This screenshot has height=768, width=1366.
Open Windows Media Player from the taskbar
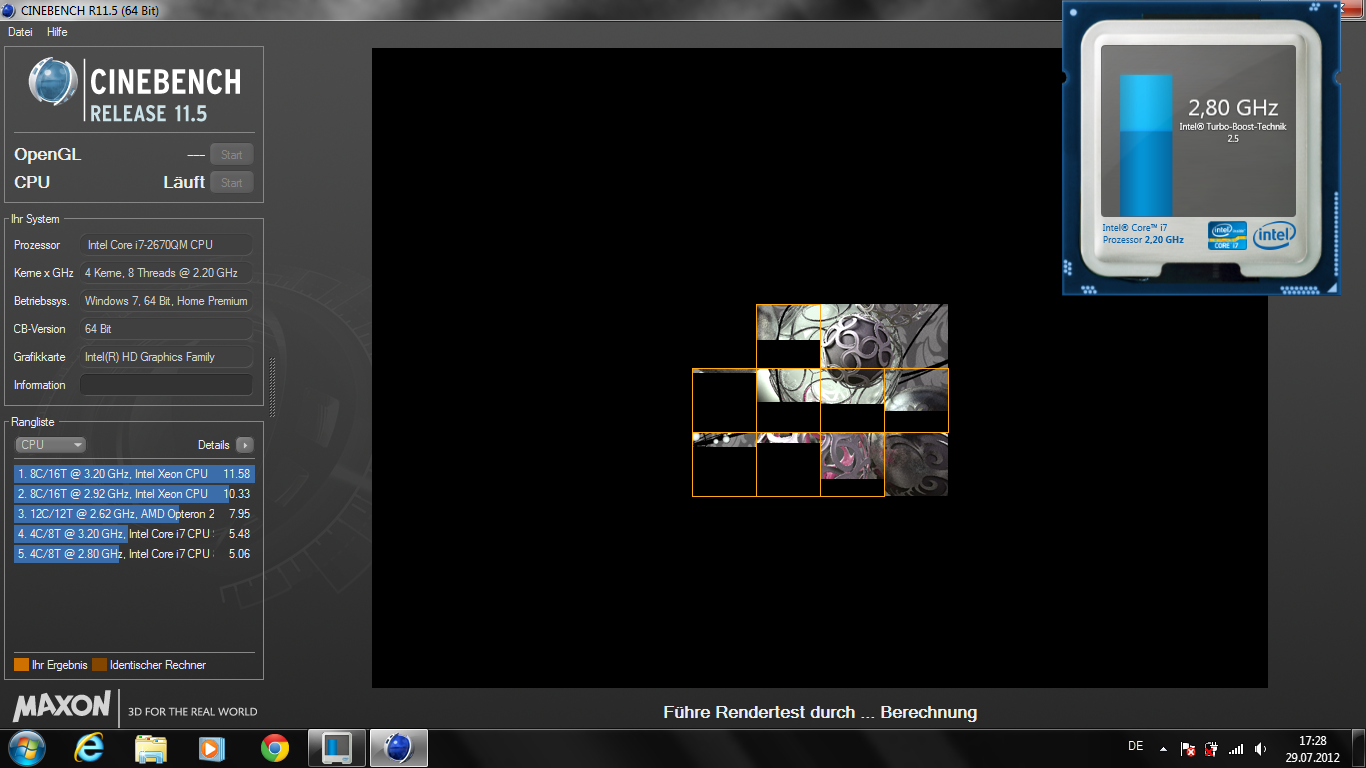[211, 748]
